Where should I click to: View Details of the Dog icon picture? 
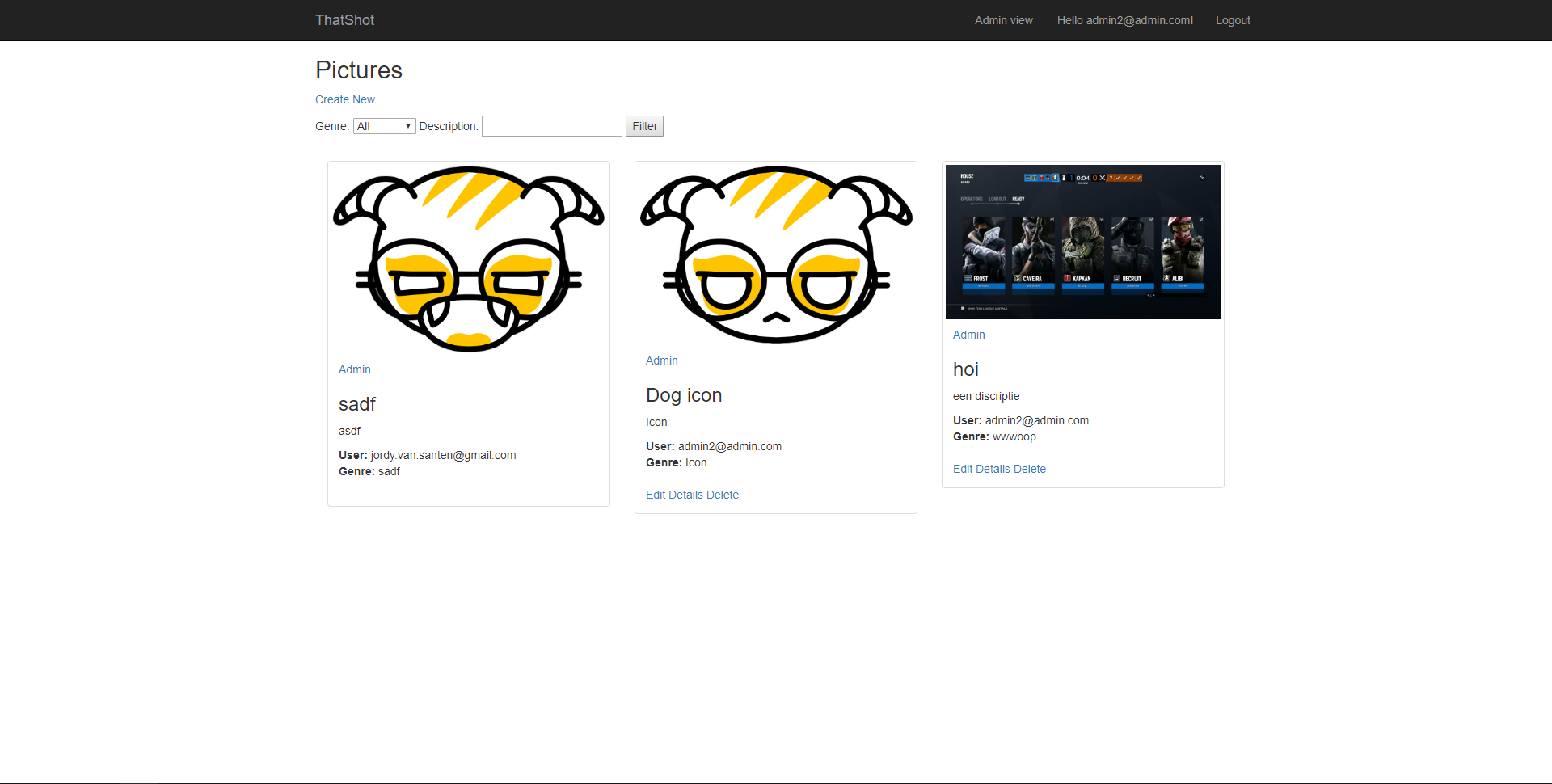685,495
